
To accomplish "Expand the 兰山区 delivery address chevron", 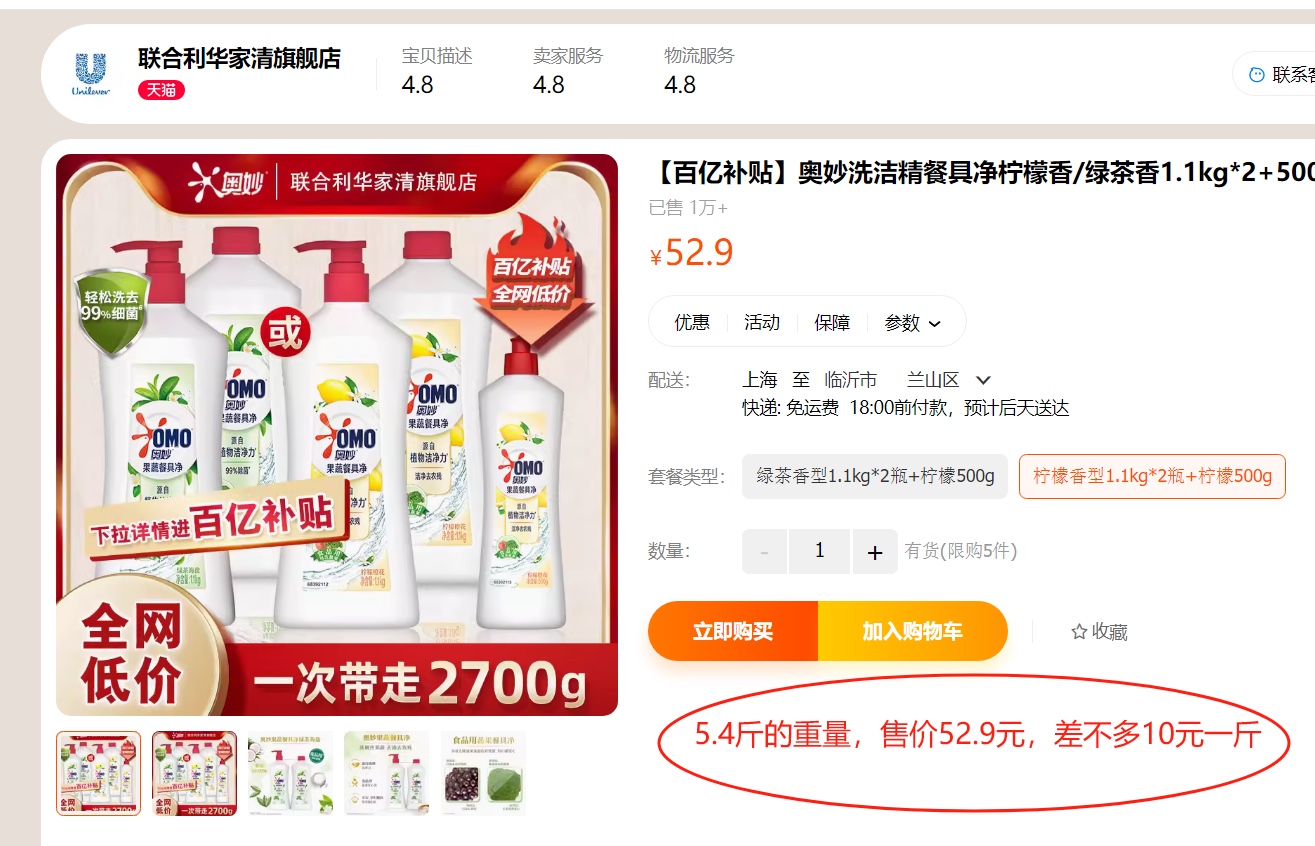I will tap(983, 380).
